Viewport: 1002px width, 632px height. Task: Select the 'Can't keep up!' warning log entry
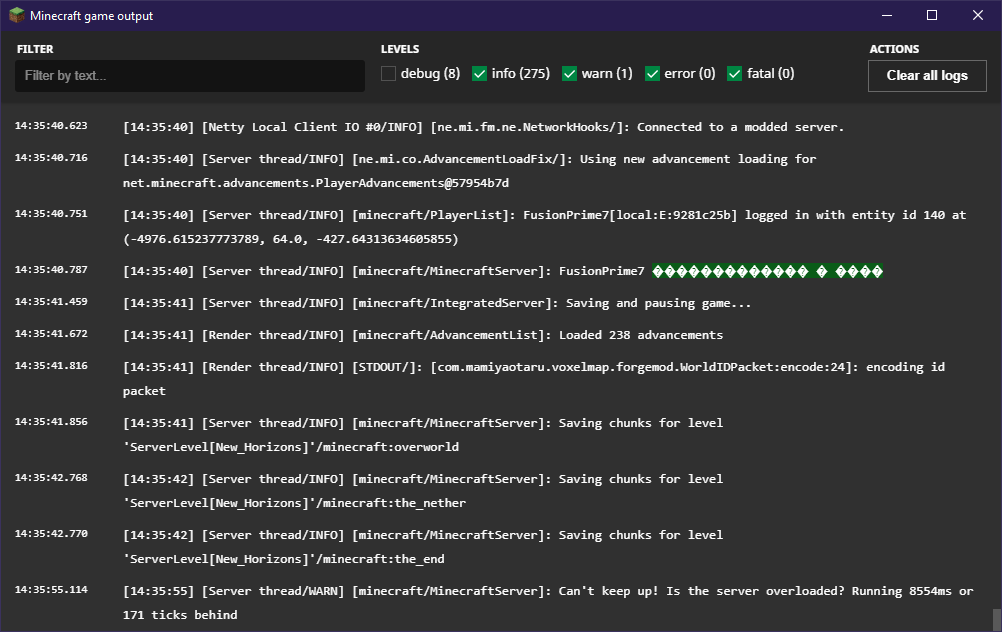547,602
